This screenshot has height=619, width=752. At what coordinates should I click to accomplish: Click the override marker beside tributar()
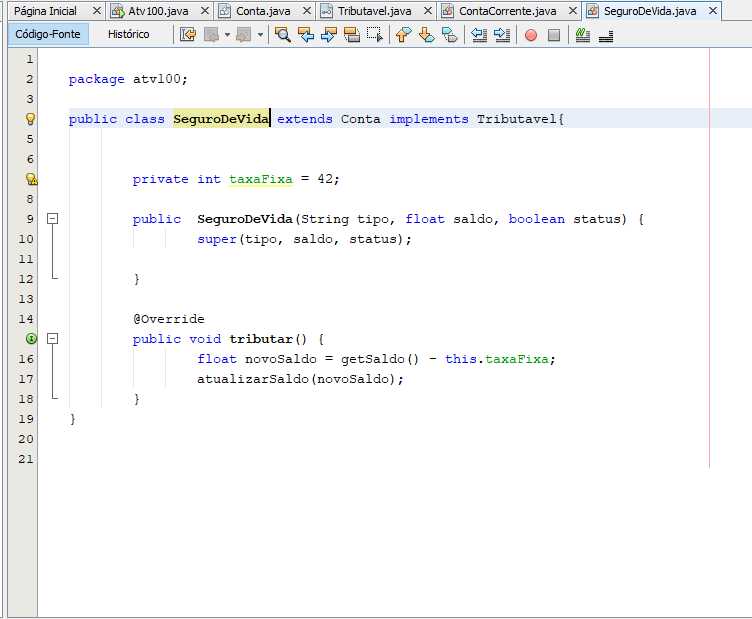[31, 339]
